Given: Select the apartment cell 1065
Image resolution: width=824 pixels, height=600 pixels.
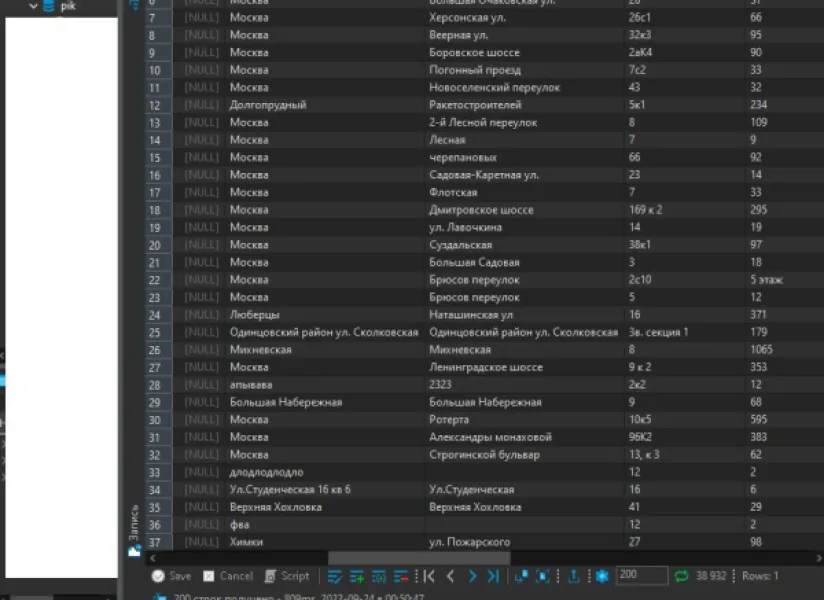Looking at the screenshot, I should [x=785, y=350].
